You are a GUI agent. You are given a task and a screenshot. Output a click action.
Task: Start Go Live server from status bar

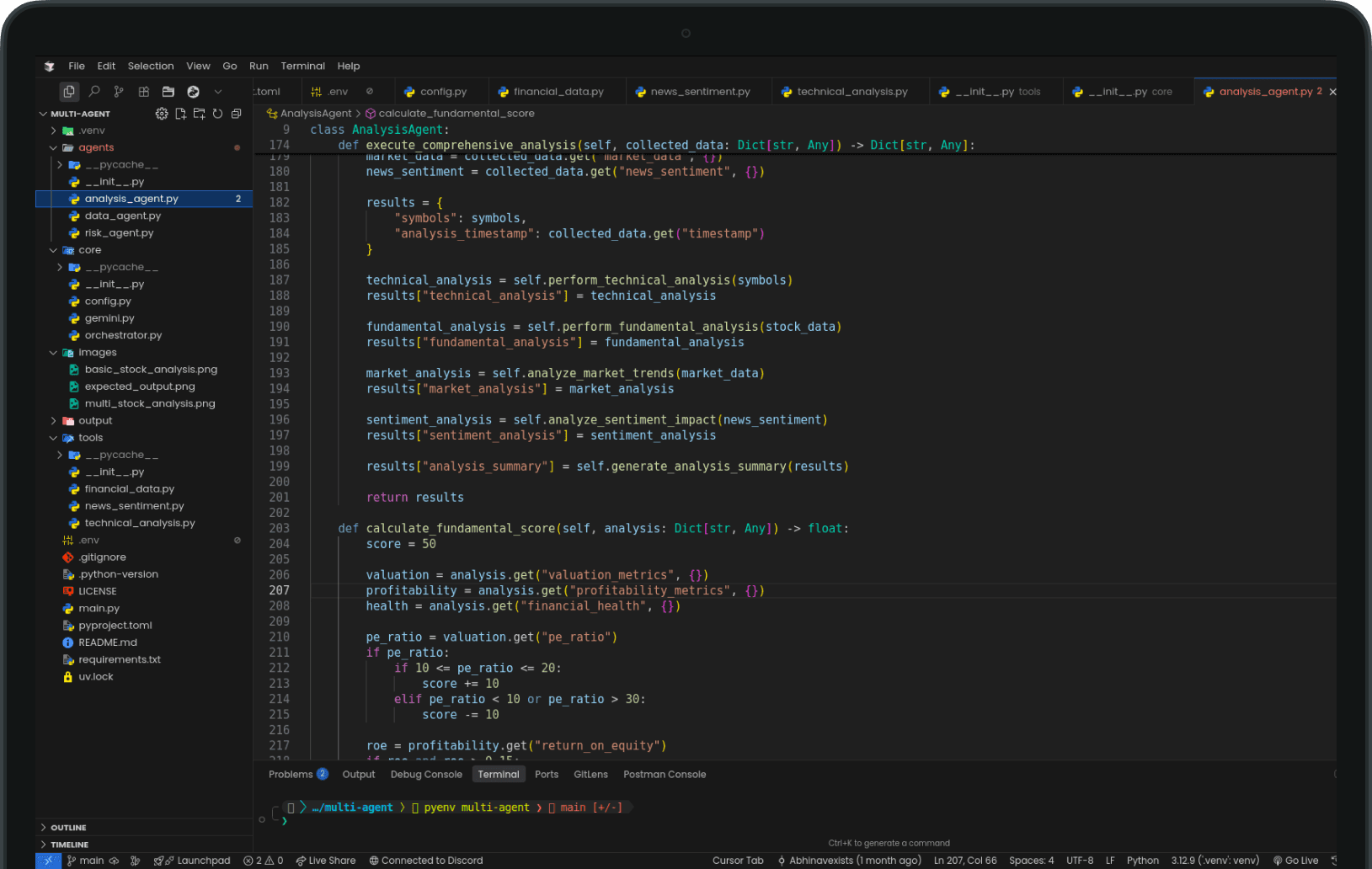[1295, 861]
